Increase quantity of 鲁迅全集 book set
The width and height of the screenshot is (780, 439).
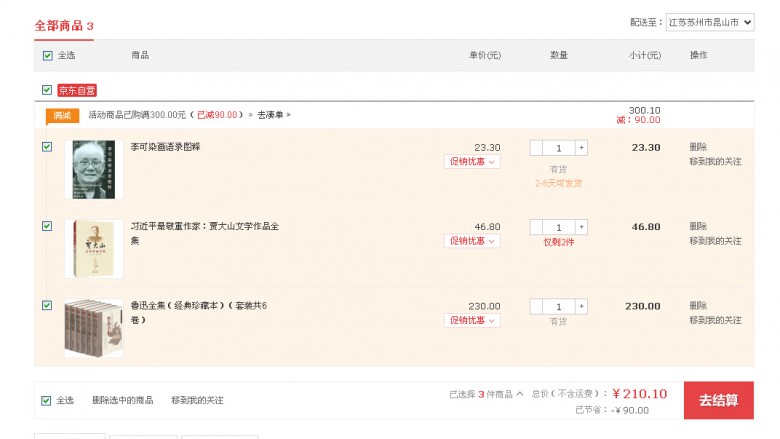581,306
